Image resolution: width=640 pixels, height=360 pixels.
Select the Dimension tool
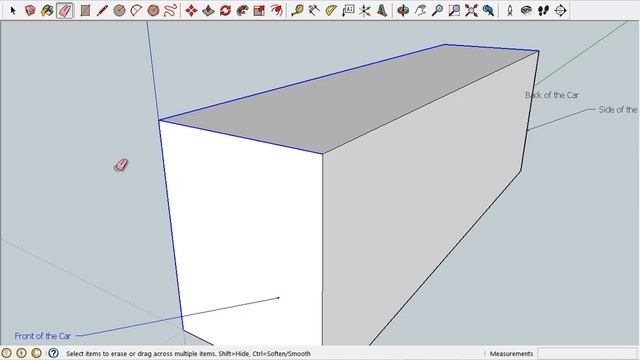click(x=313, y=11)
